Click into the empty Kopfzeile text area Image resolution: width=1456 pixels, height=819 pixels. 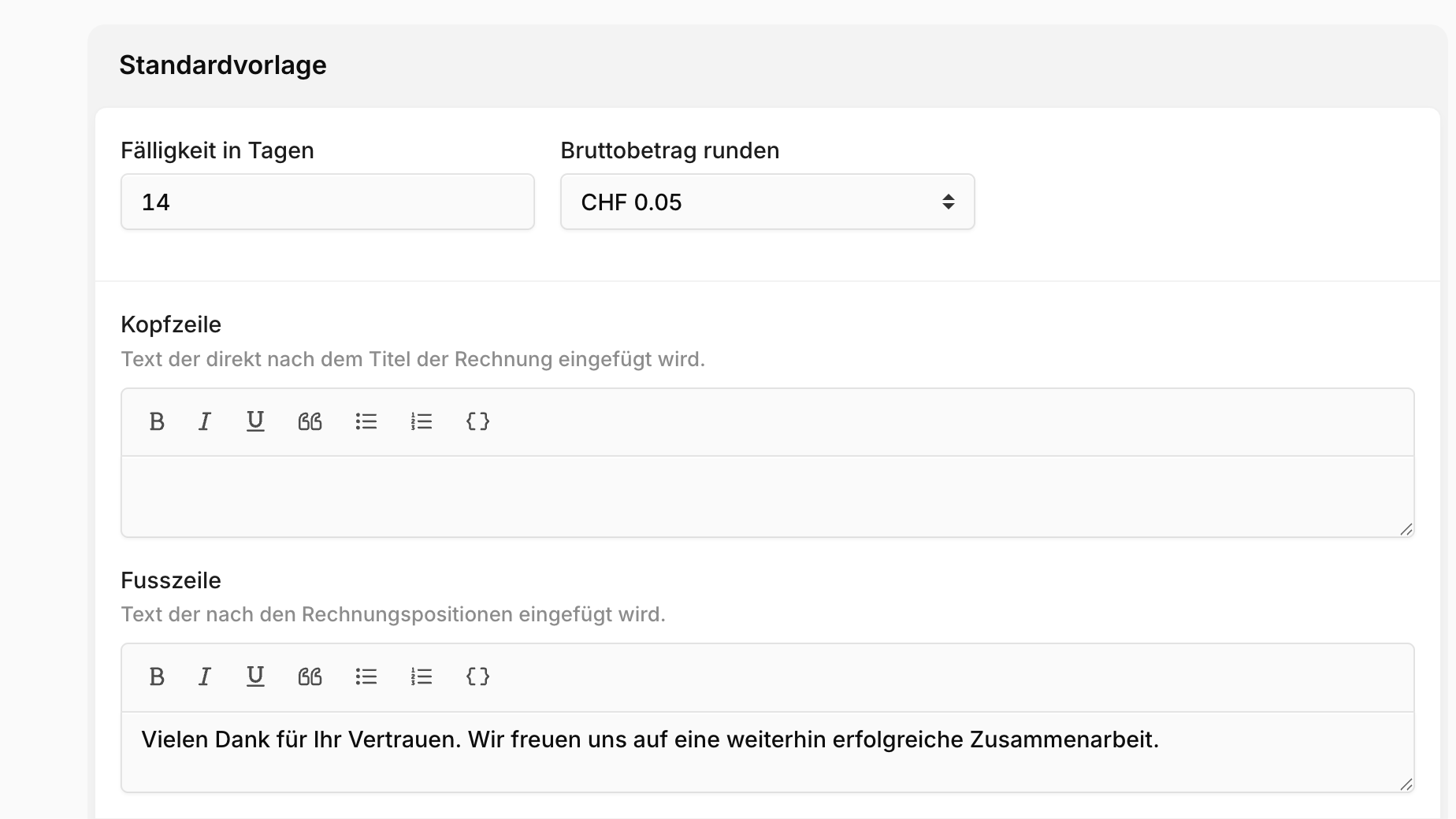(767, 496)
